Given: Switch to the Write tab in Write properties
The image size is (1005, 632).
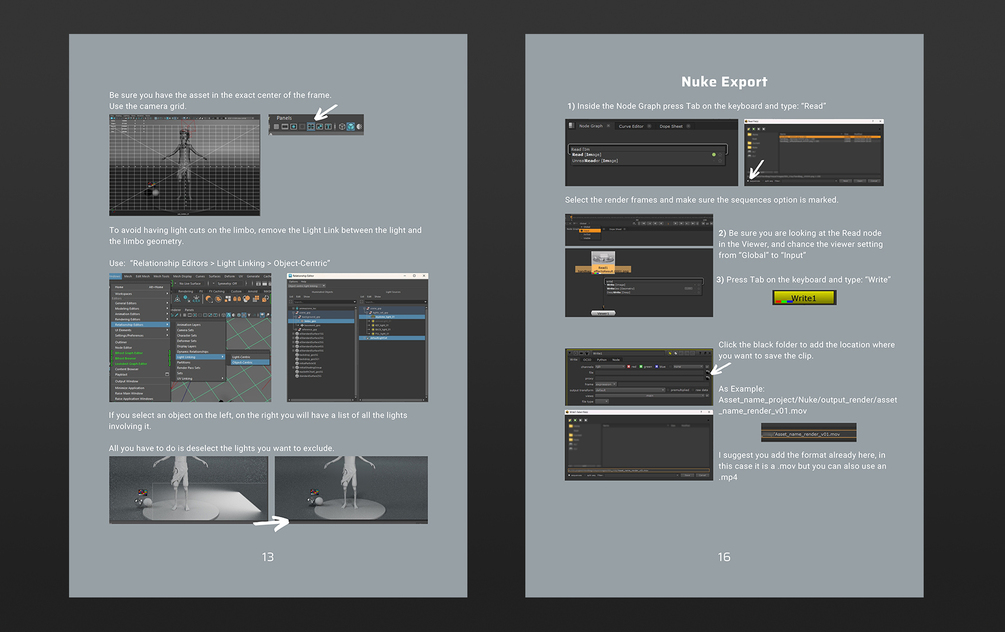Looking at the screenshot, I should (574, 360).
